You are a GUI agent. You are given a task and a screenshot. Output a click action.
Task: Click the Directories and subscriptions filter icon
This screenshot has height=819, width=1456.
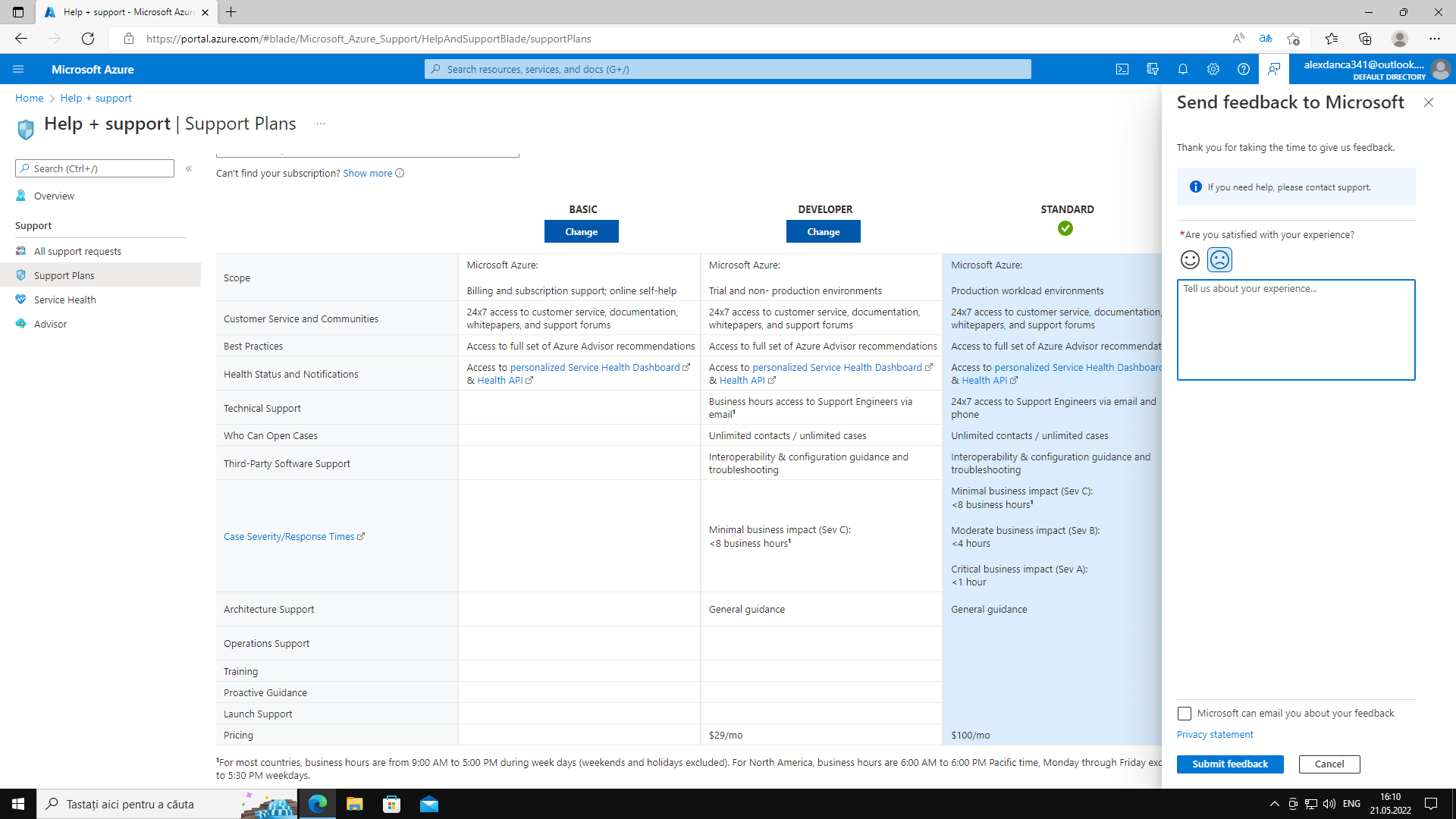click(x=1153, y=69)
